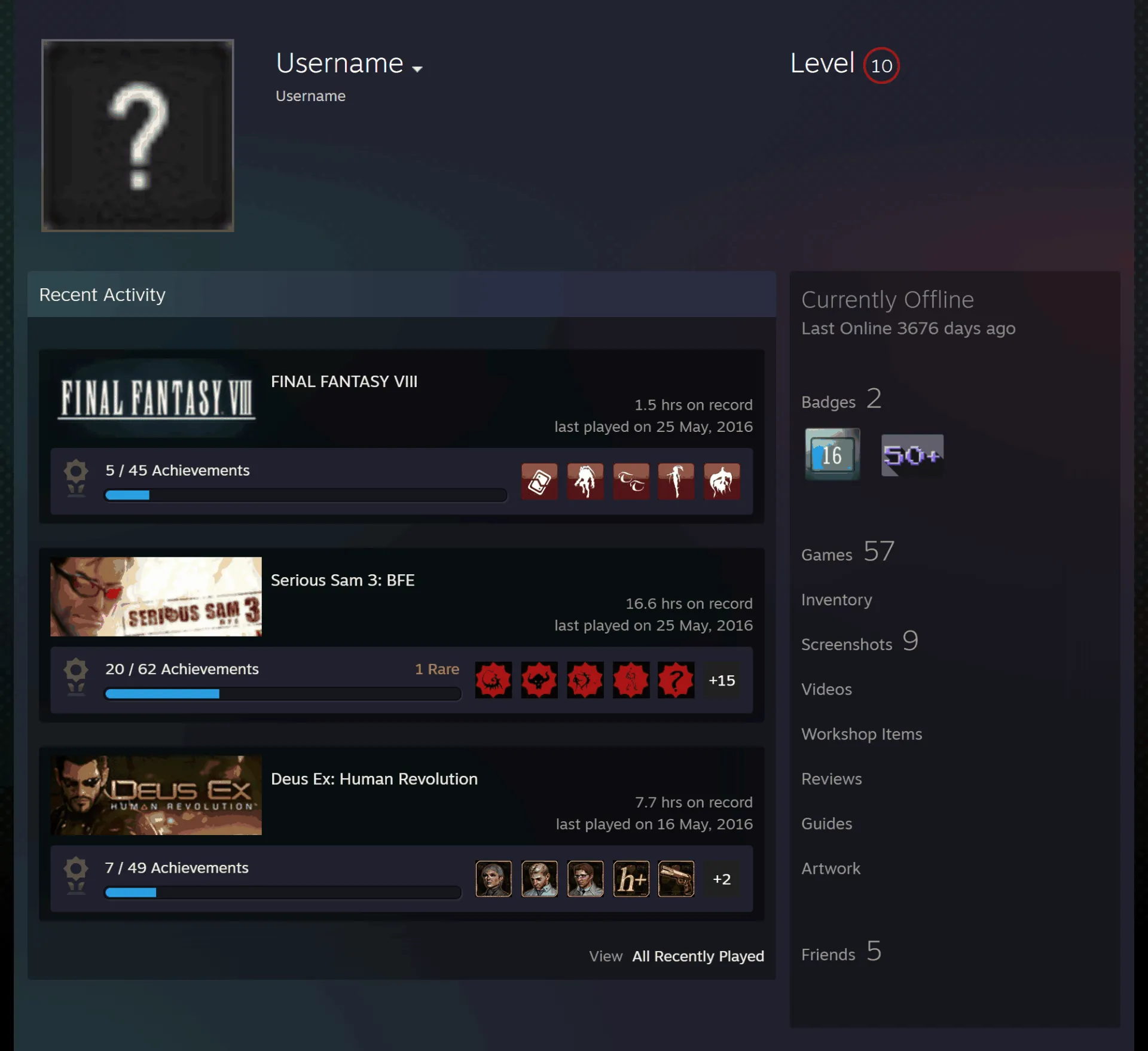Screen dimensions: 1148x1051
Task: Click Final Fantasy VIII's fifth achievement, the beast head icon
Action: coord(722,481)
